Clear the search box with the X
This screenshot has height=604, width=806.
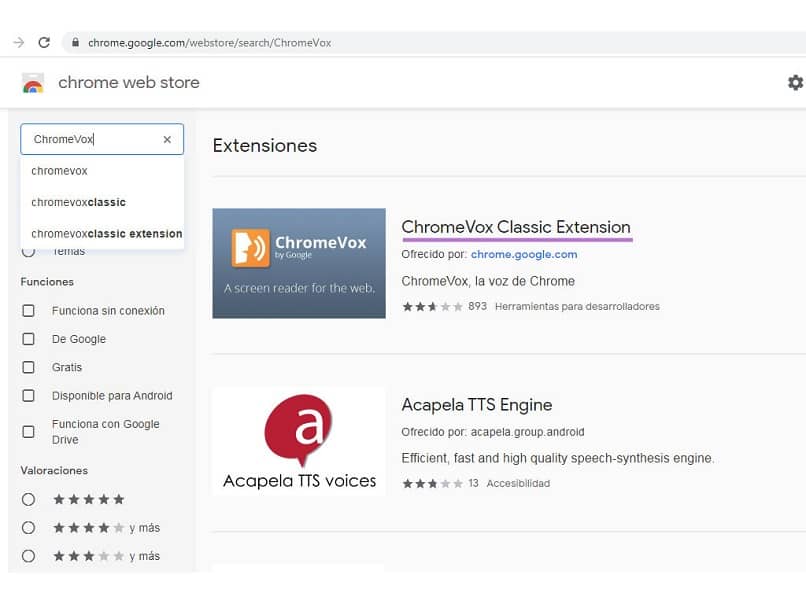pyautogui.click(x=167, y=139)
